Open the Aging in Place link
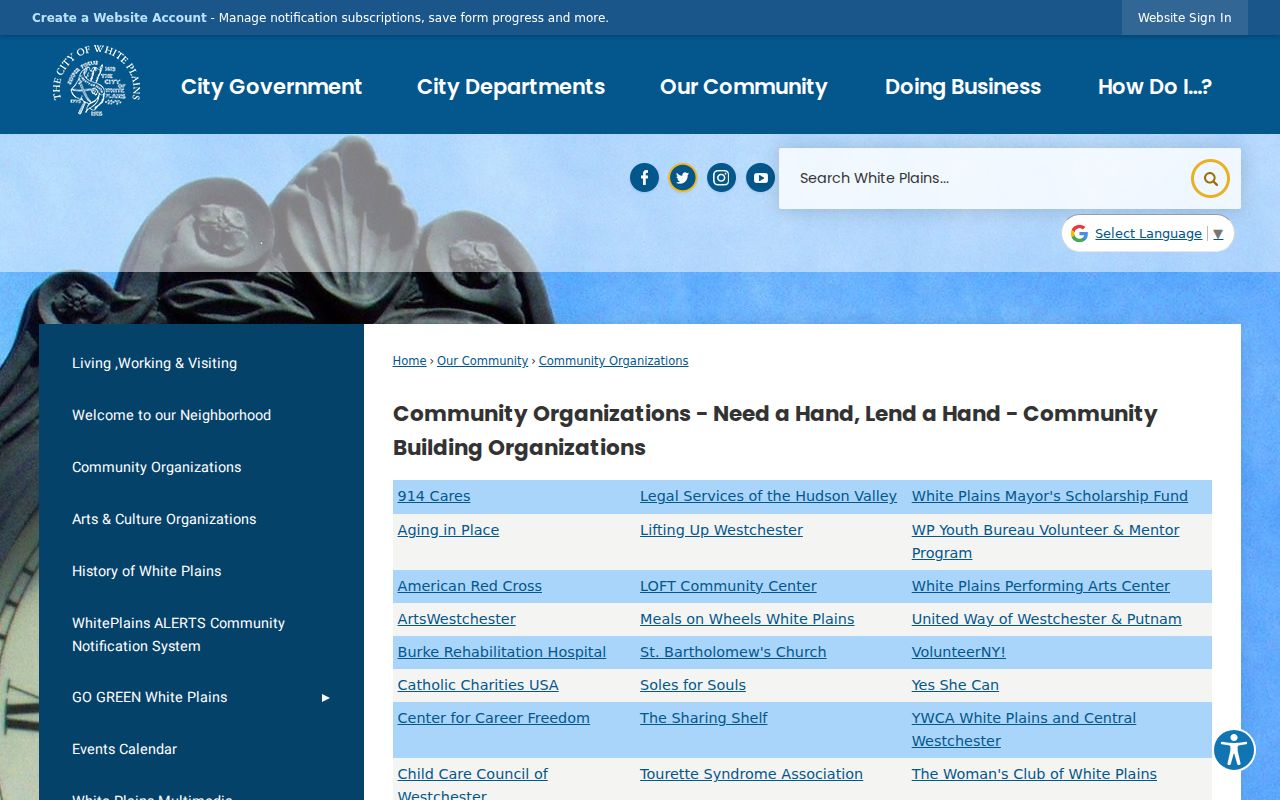The width and height of the screenshot is (1280, 800). (448, 530)
